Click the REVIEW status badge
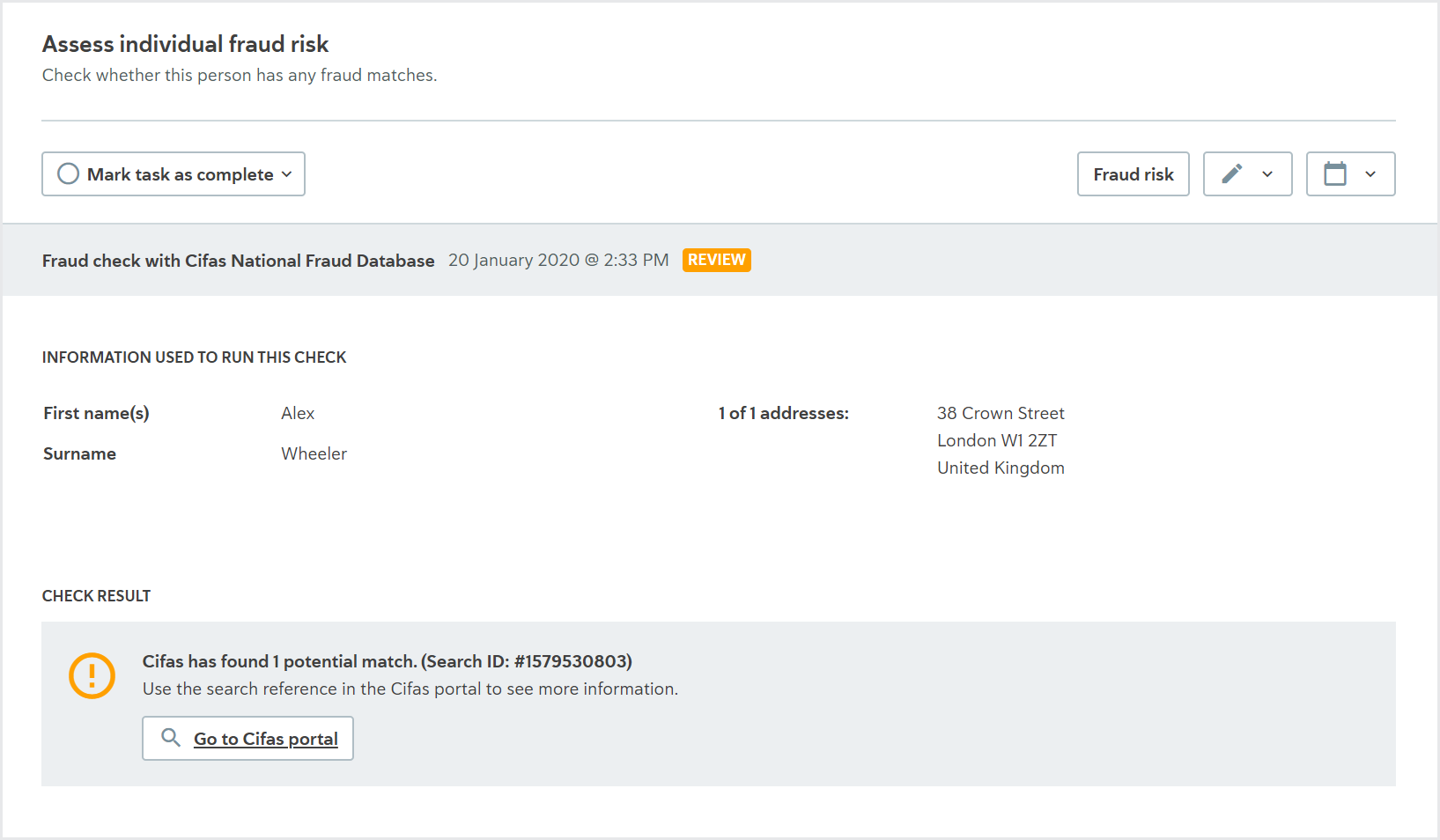 coord(717,260)
